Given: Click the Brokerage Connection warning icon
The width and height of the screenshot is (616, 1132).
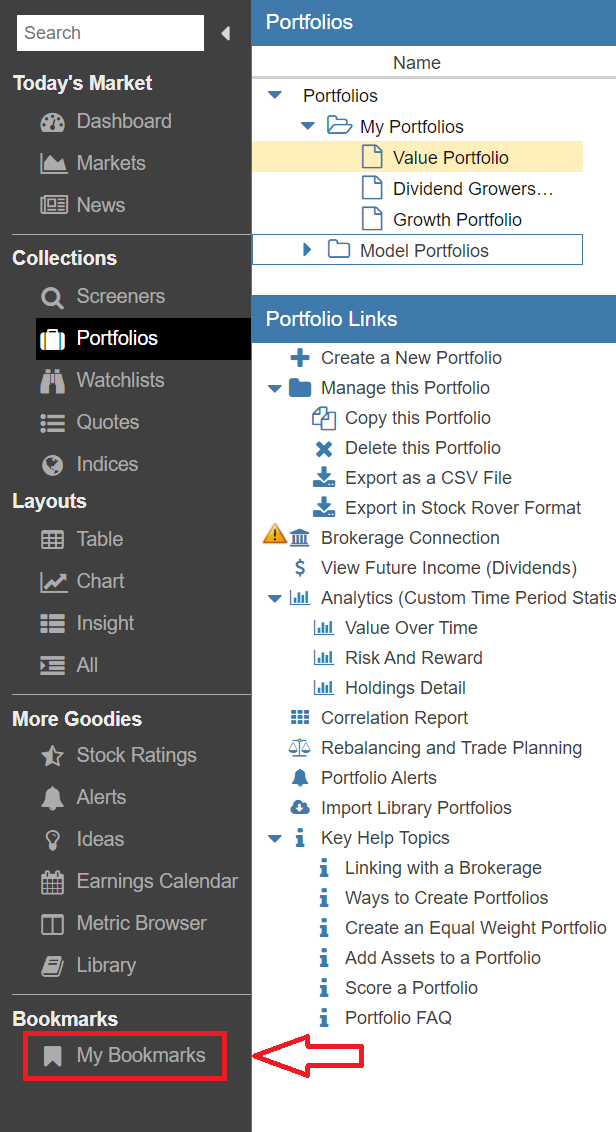Looking at the screenshot, I should click(x=274, y=537).
